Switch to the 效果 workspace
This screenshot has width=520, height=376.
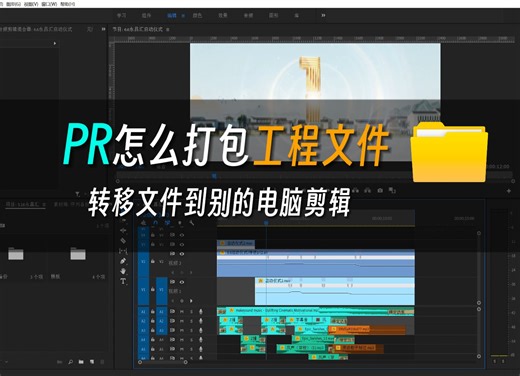[x=223, y=15]
